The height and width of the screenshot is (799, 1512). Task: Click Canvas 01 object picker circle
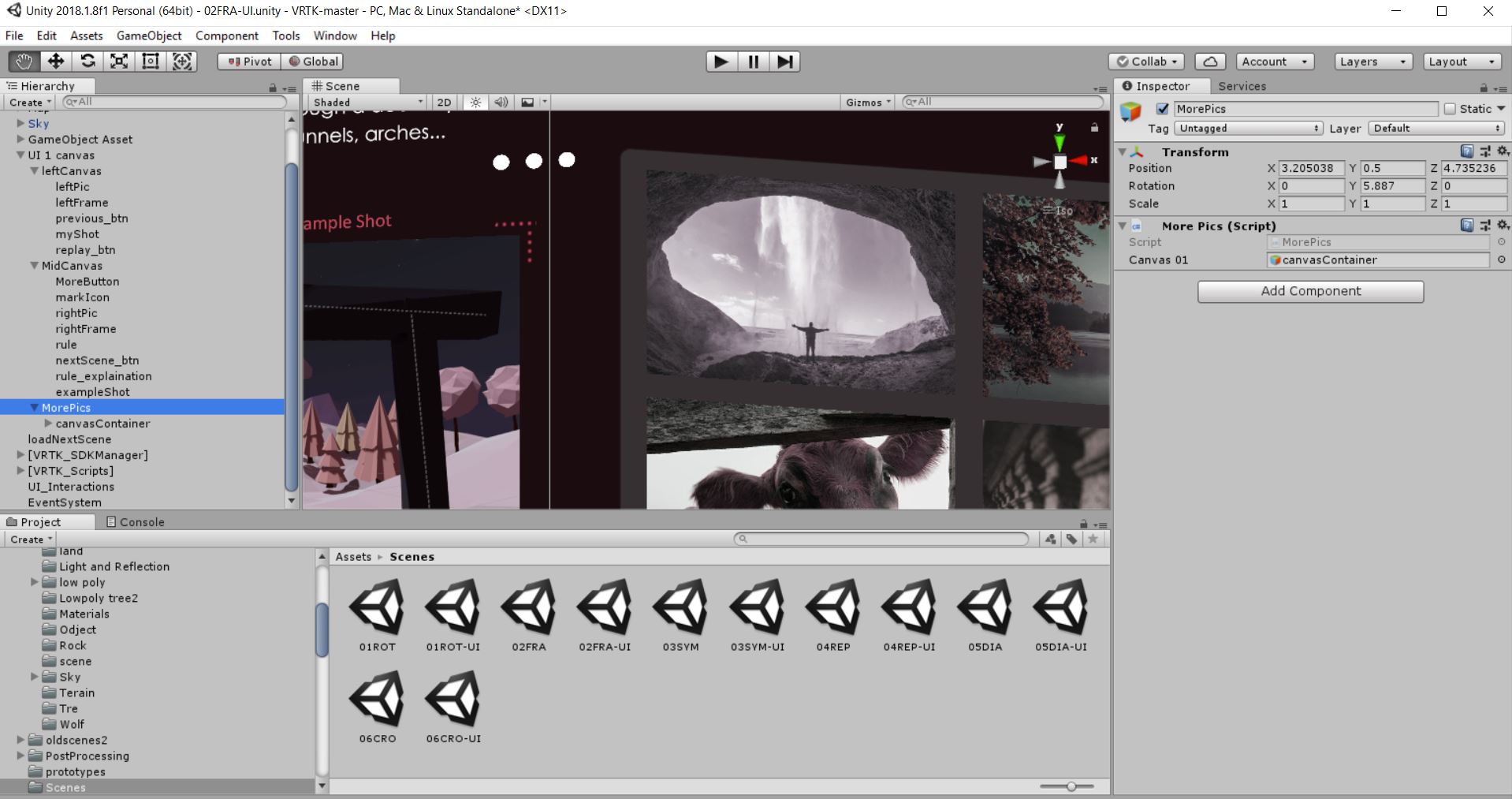[1502, 259]
